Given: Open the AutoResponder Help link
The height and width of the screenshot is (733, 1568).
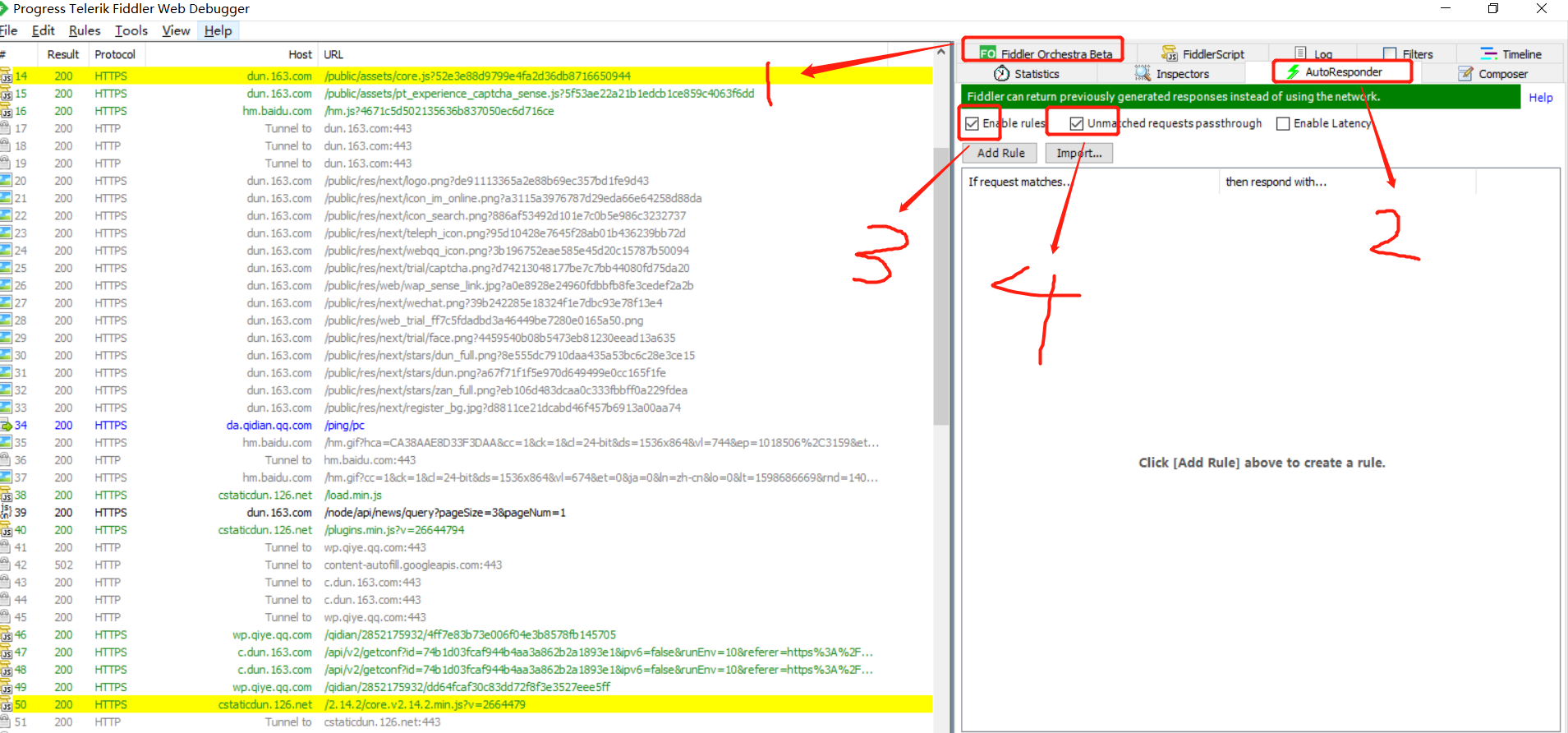Looking at the screenshot, I should click(x=1541, y=98).
